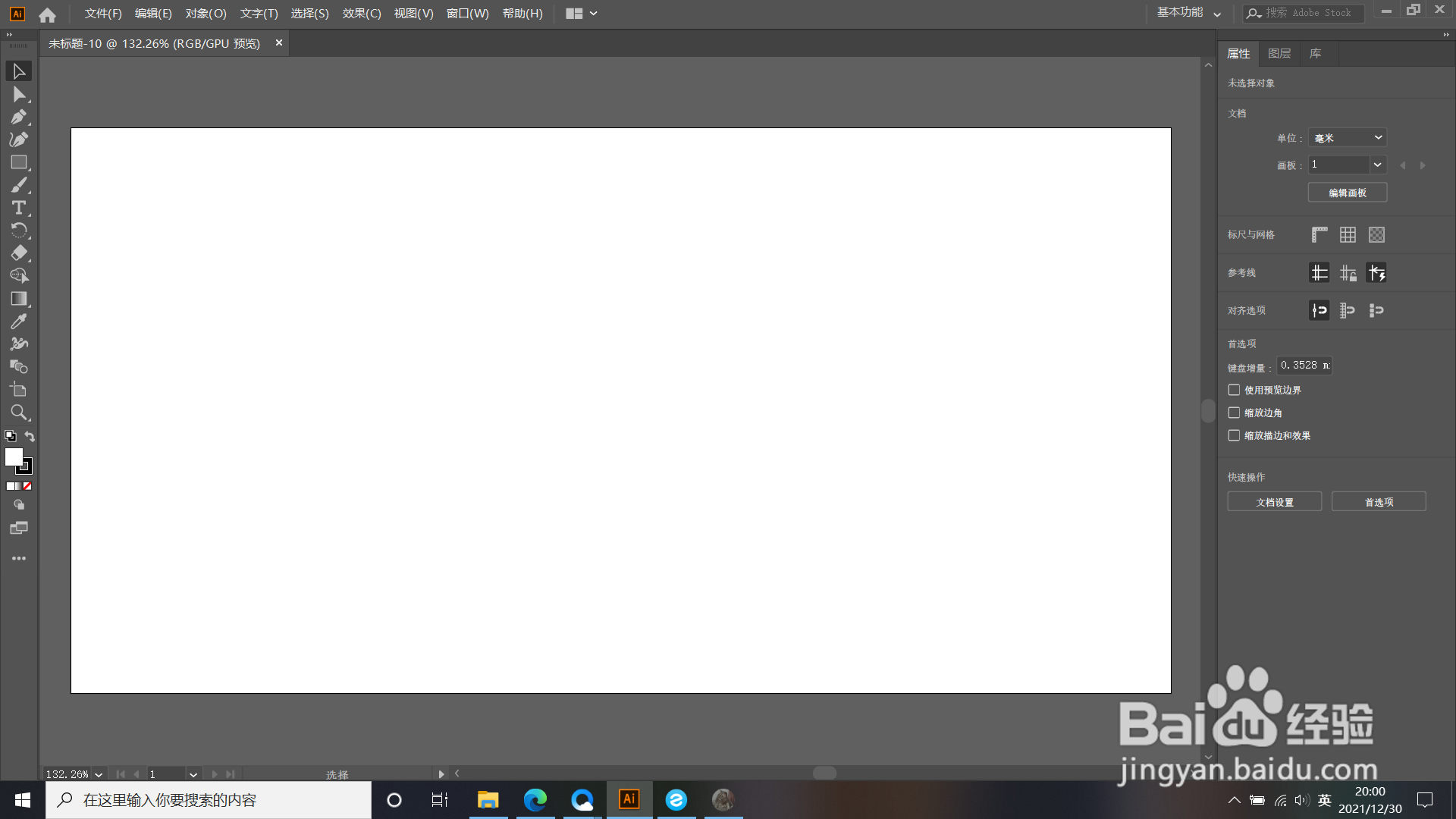Click the 文档设置 button
1456x819 pixels.
pyautogui.click(x=1275, y=502)
